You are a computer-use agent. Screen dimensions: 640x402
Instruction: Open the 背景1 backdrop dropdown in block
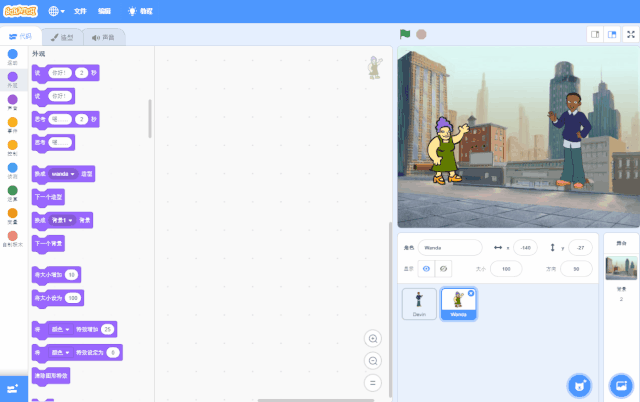point(62,220)
